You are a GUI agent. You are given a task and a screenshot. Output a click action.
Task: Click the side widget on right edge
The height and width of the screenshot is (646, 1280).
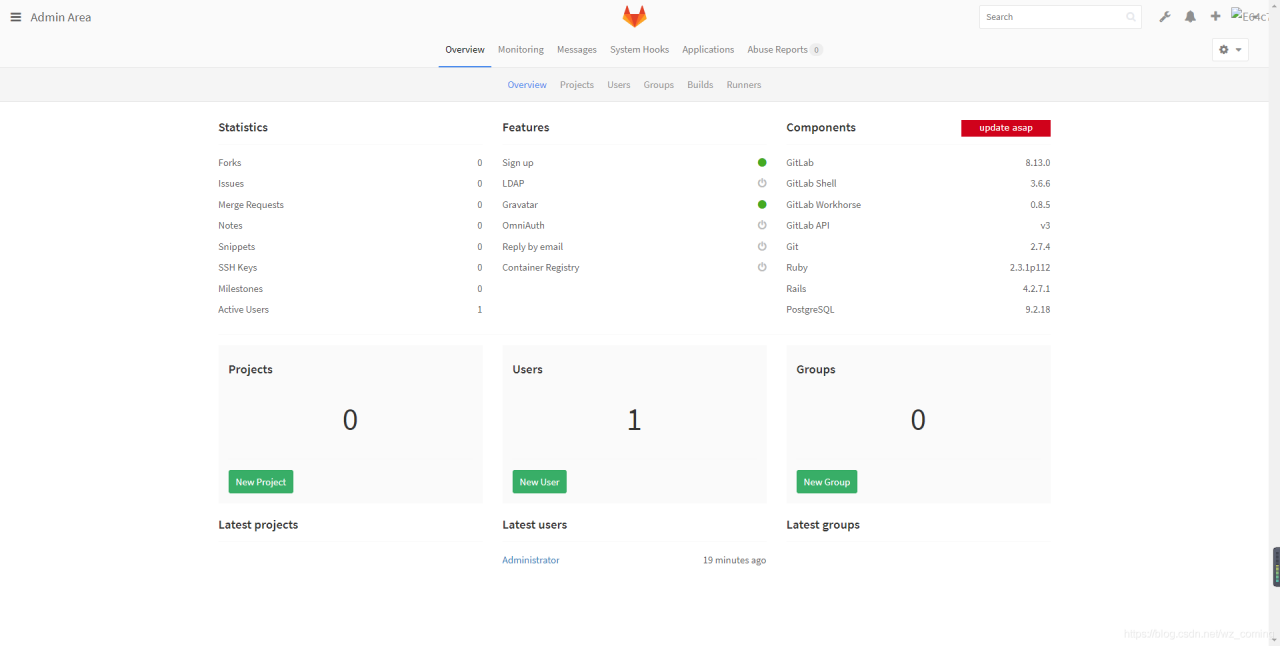click(x=1276, y=567)
